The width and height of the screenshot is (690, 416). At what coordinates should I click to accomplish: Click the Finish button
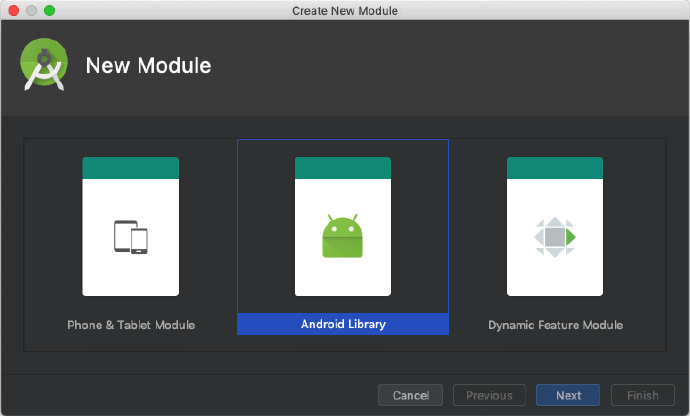(642, 395)
